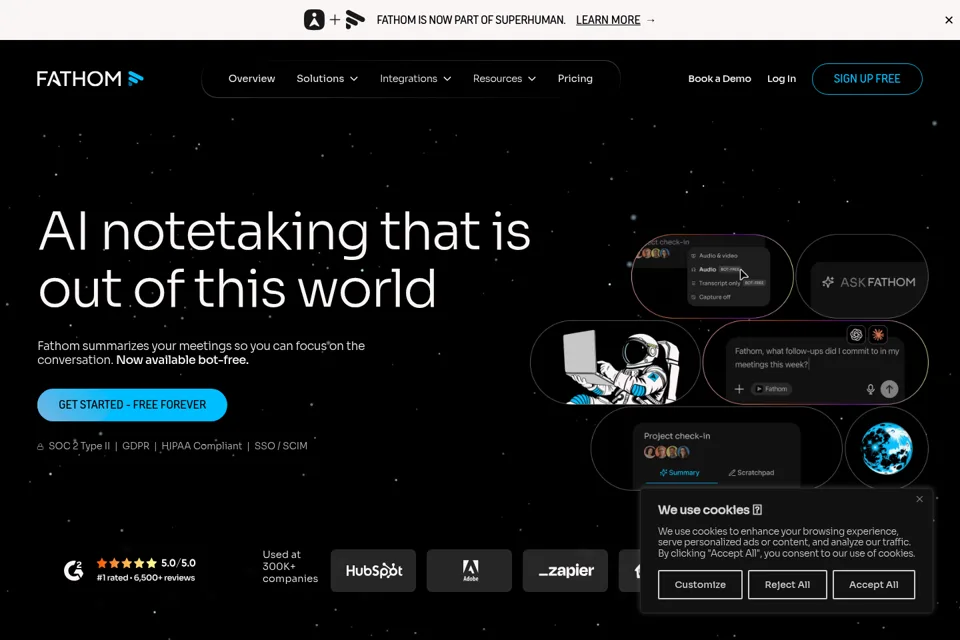Viewport: 960px width, 640px height.
Task: Click the five-star rating stars
Action: click(126, 563)
